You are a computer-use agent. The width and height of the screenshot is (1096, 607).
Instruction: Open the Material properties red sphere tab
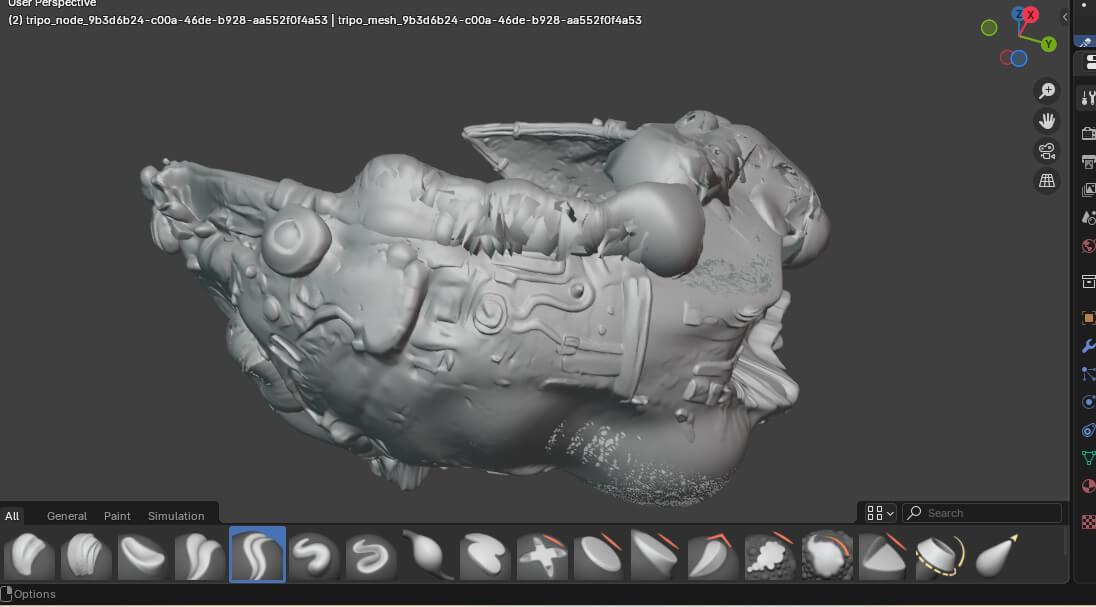coord(1088,486)
